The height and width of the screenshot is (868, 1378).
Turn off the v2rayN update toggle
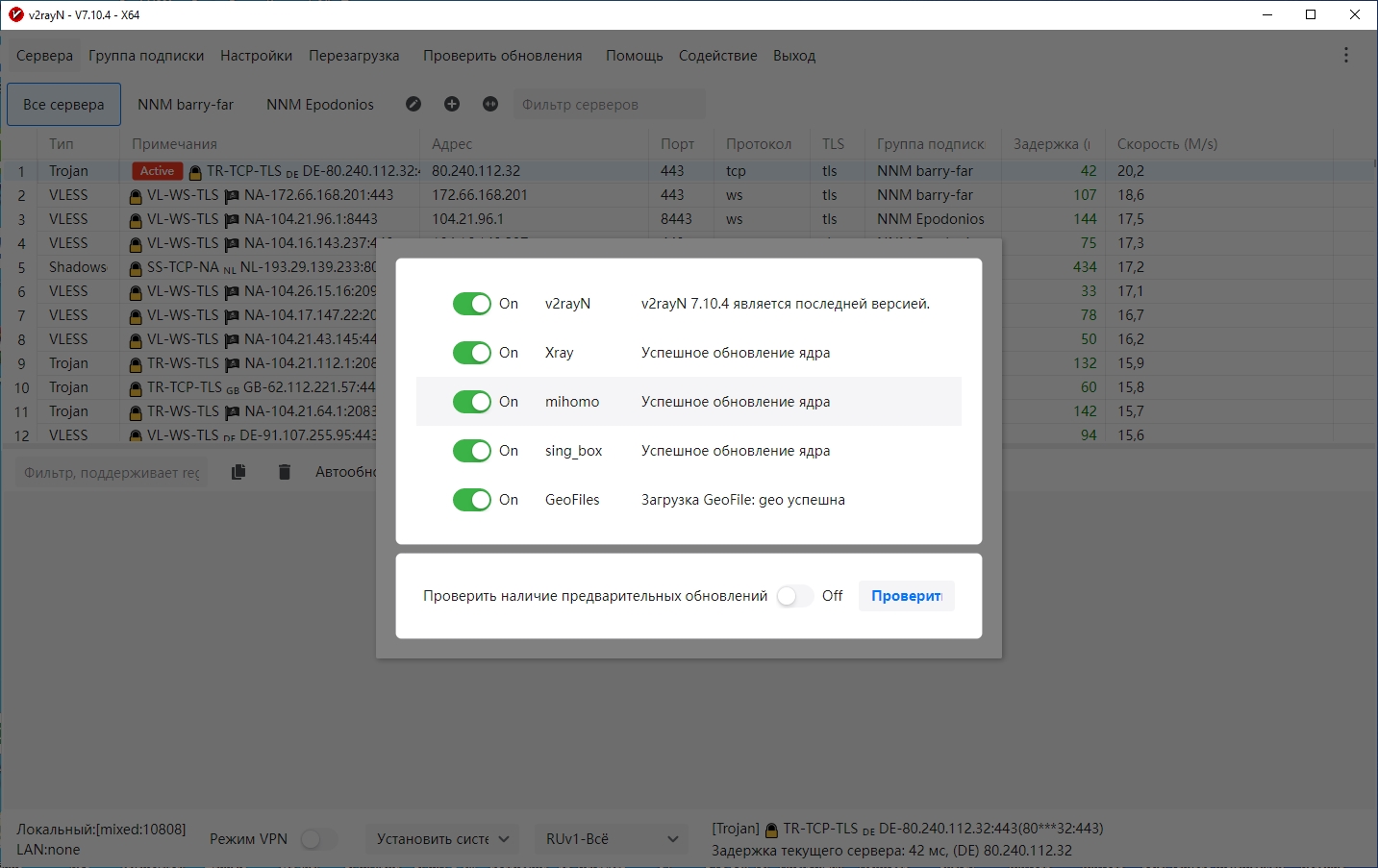(472, 304)
